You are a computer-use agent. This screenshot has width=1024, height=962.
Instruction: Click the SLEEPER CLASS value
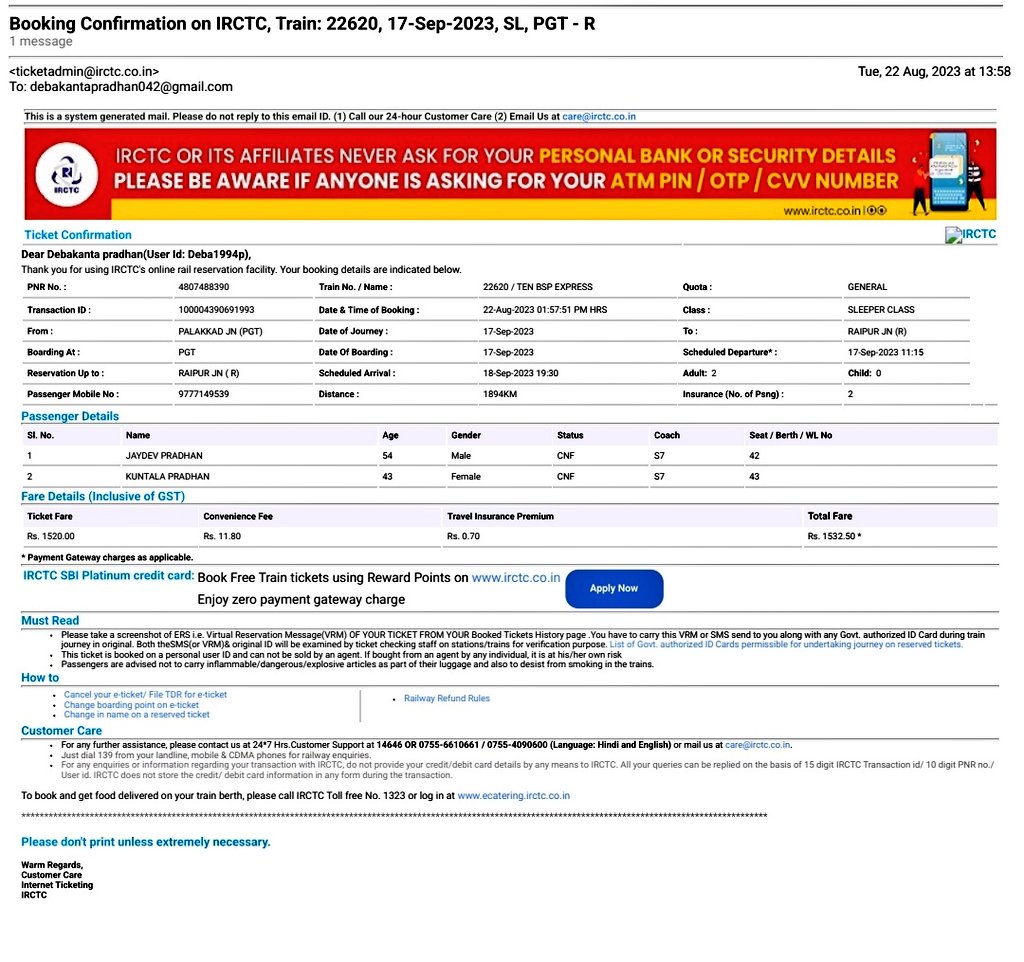click(881, 310)
